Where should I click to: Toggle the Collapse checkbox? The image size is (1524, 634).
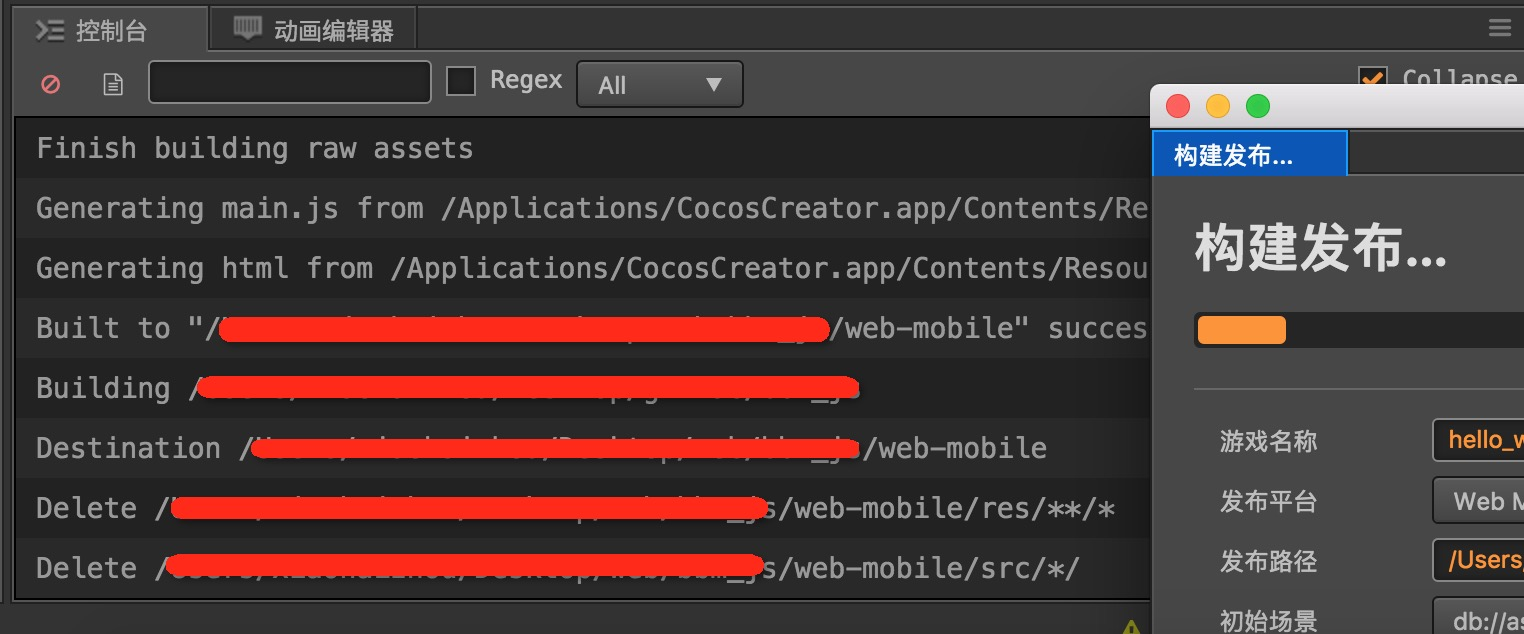[1372, 79]
